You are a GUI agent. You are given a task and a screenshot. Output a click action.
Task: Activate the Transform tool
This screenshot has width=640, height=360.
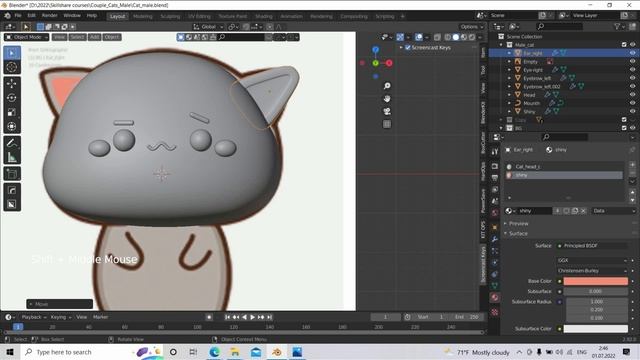[12, 126]
